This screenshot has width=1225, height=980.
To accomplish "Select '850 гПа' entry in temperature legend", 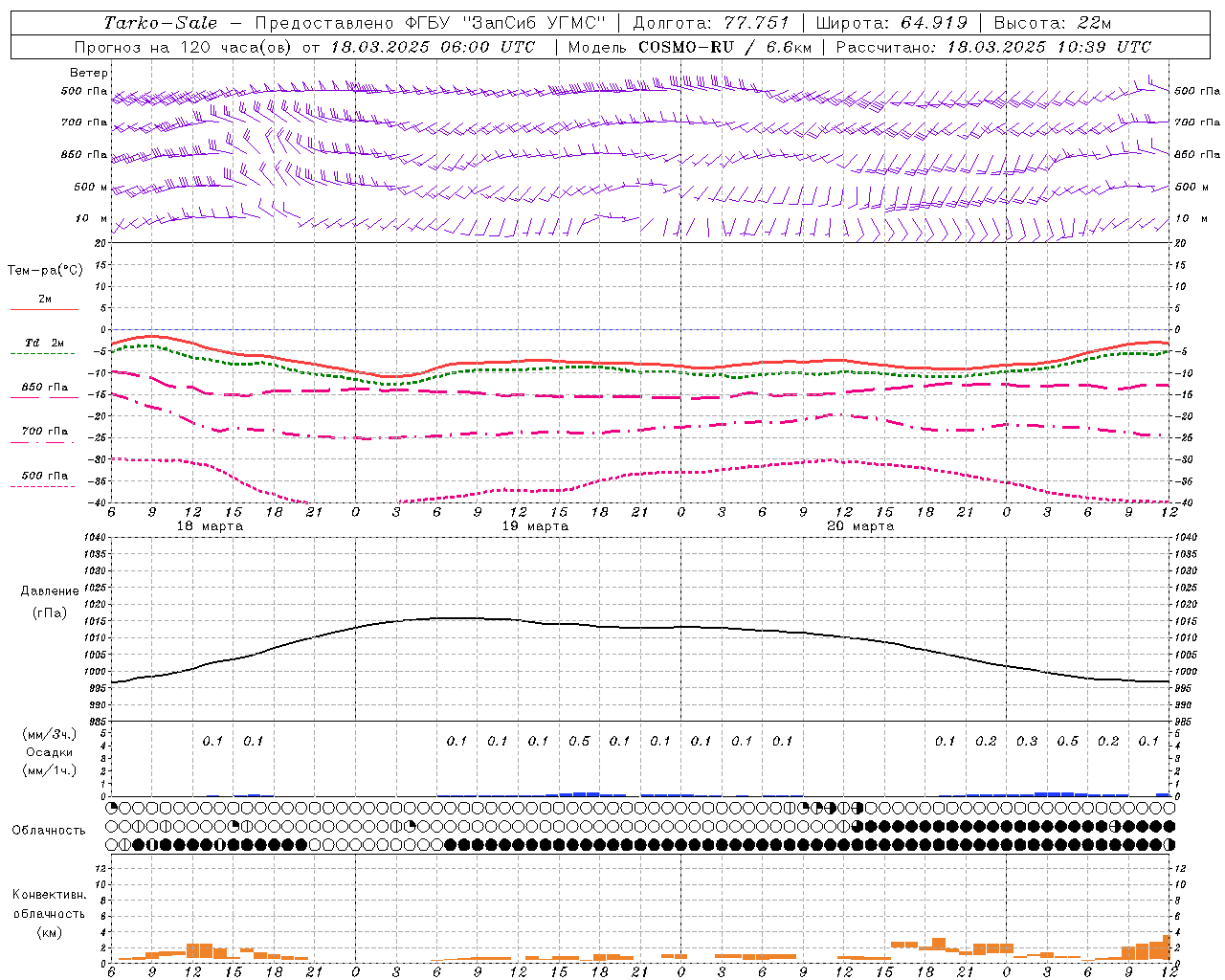I will coord(45,388).
